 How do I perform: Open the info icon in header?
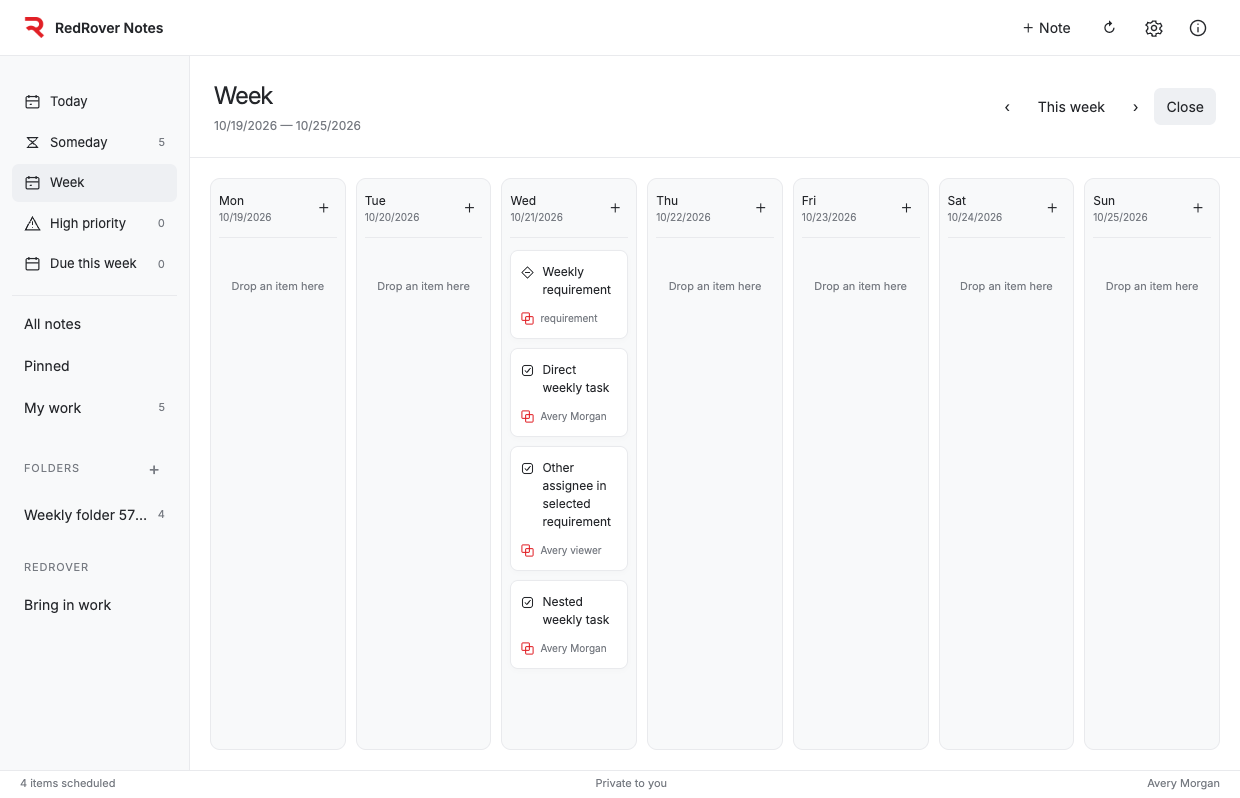pos(1198,28)
